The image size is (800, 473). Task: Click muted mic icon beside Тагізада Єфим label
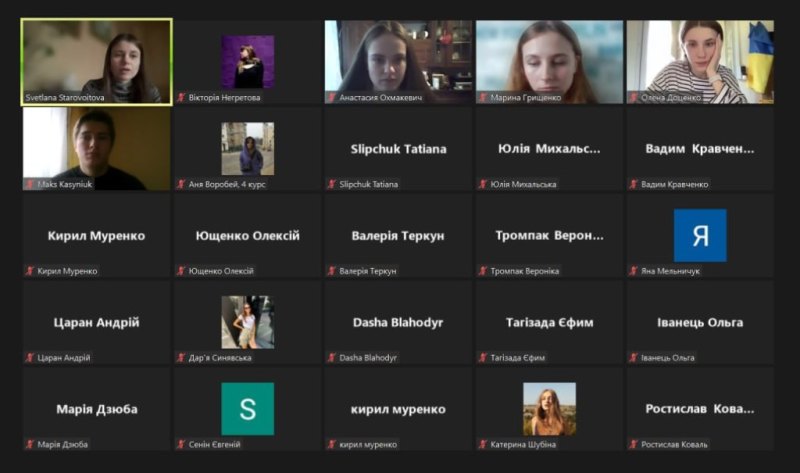[x=483, y=358]
